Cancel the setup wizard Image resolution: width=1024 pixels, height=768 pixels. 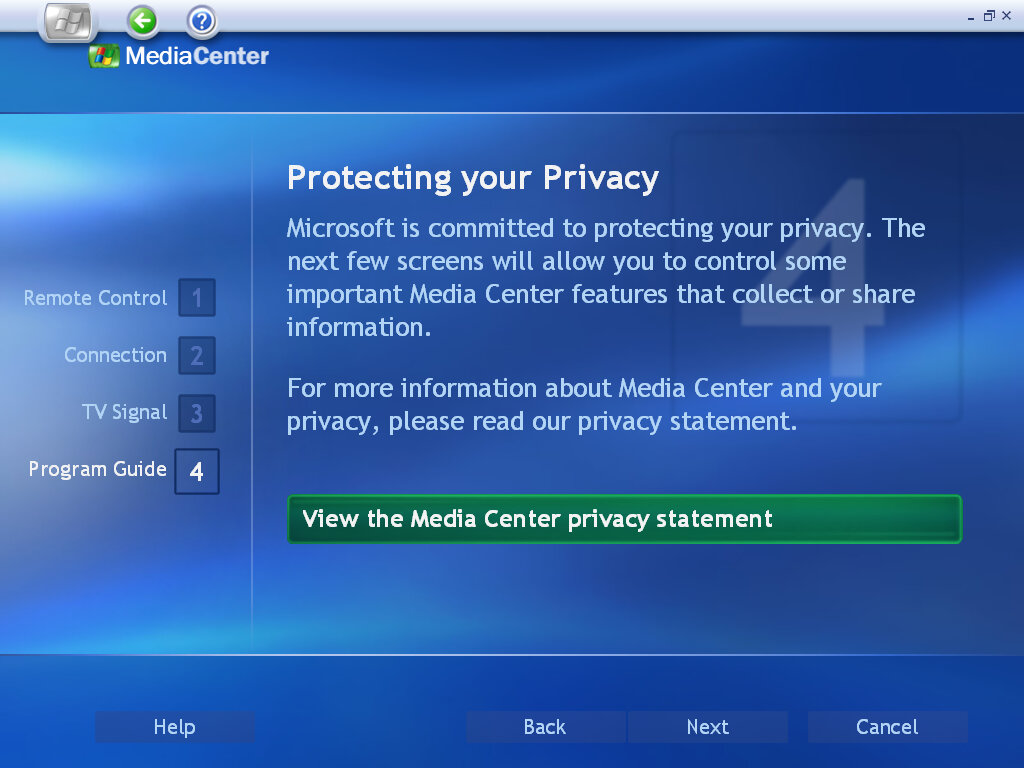(x=887, y=727)
